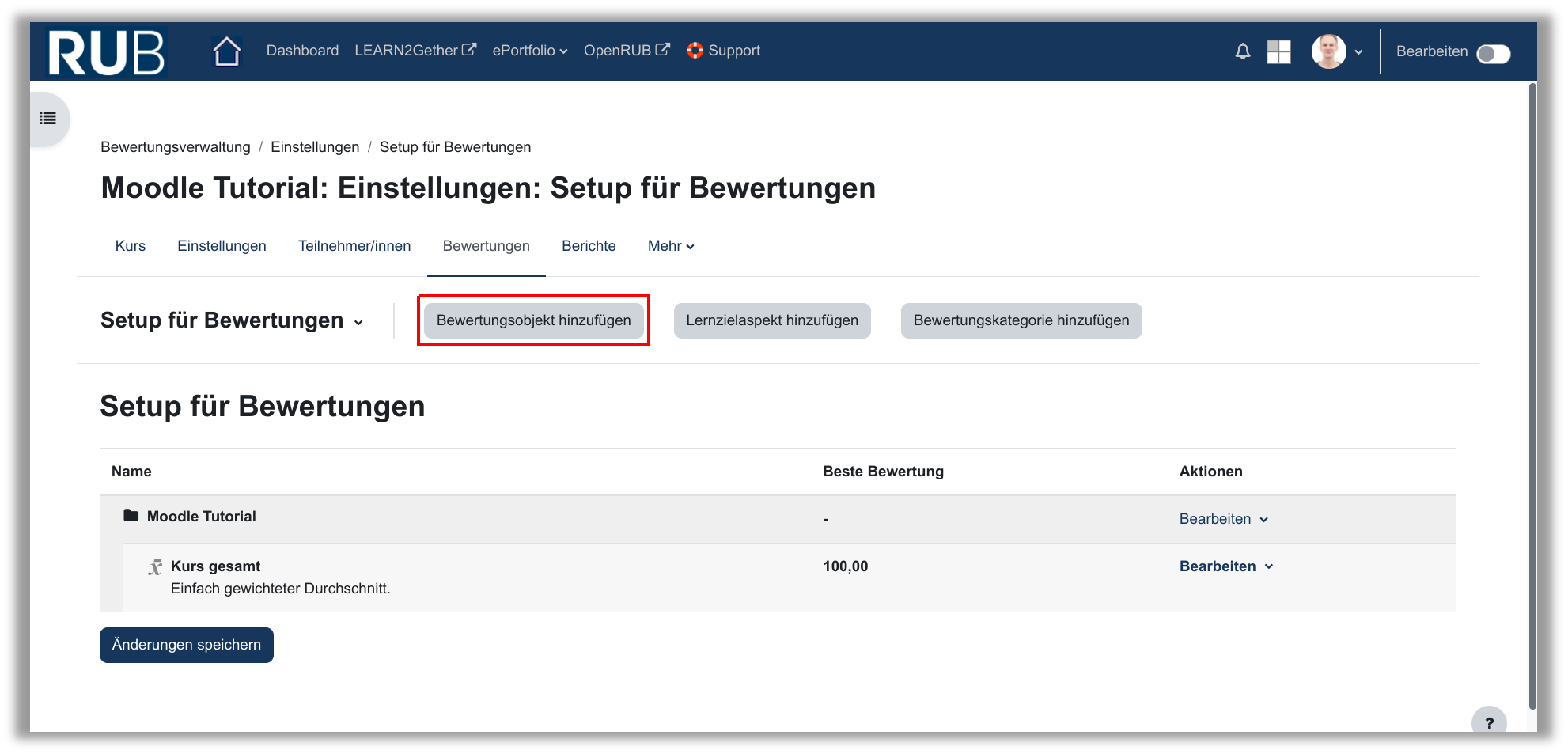Viewport: 1568px width, 754px height.
Task: Click Bewertungsobjekt hinzufügen button
Action: click(533, 320)
